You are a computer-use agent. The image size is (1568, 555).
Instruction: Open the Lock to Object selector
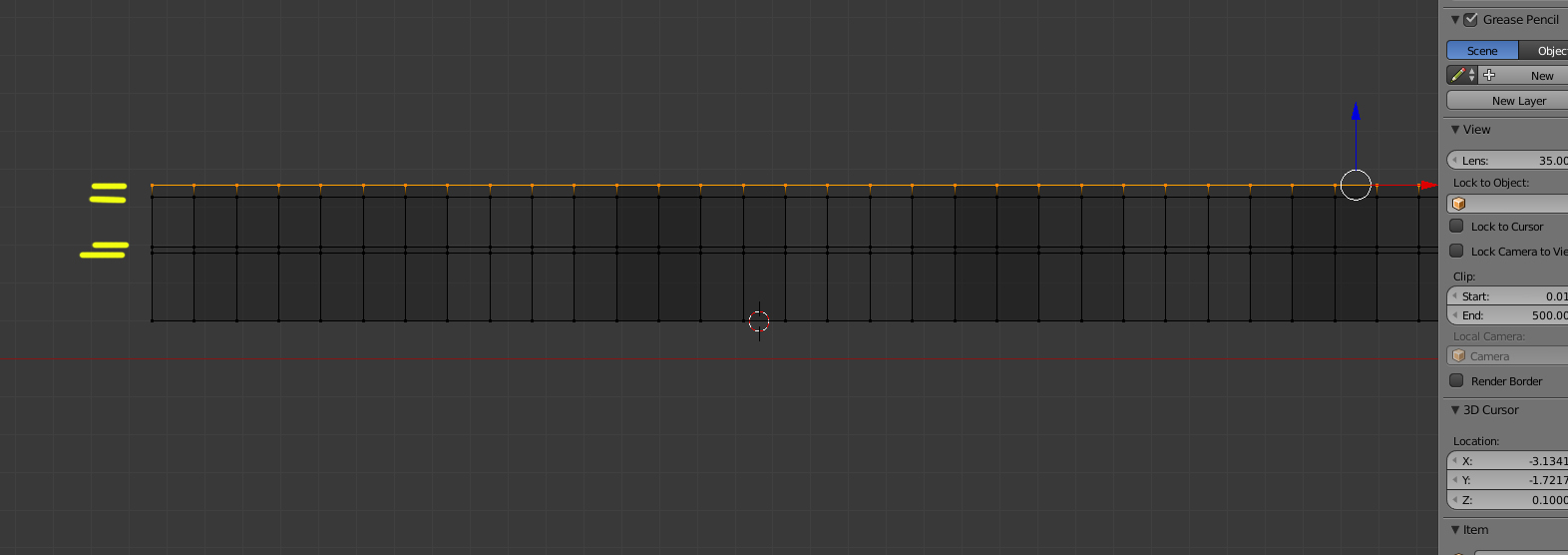click(x=1507, y=203)
